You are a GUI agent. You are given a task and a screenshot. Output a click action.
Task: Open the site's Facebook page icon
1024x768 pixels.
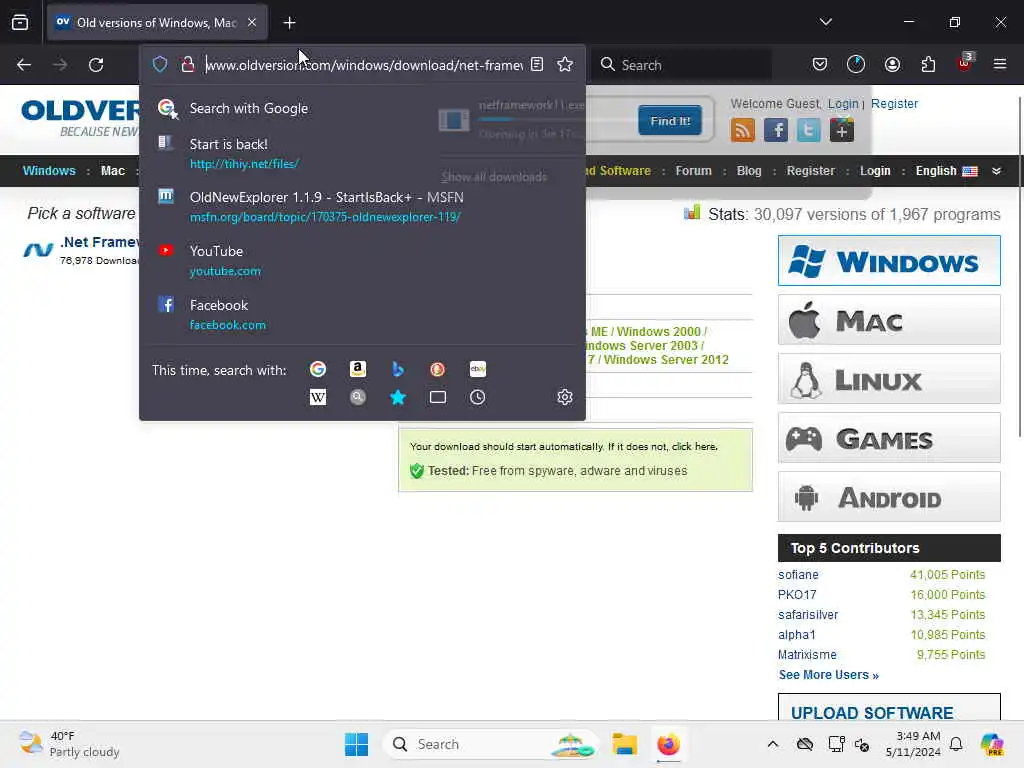(776, 130)
